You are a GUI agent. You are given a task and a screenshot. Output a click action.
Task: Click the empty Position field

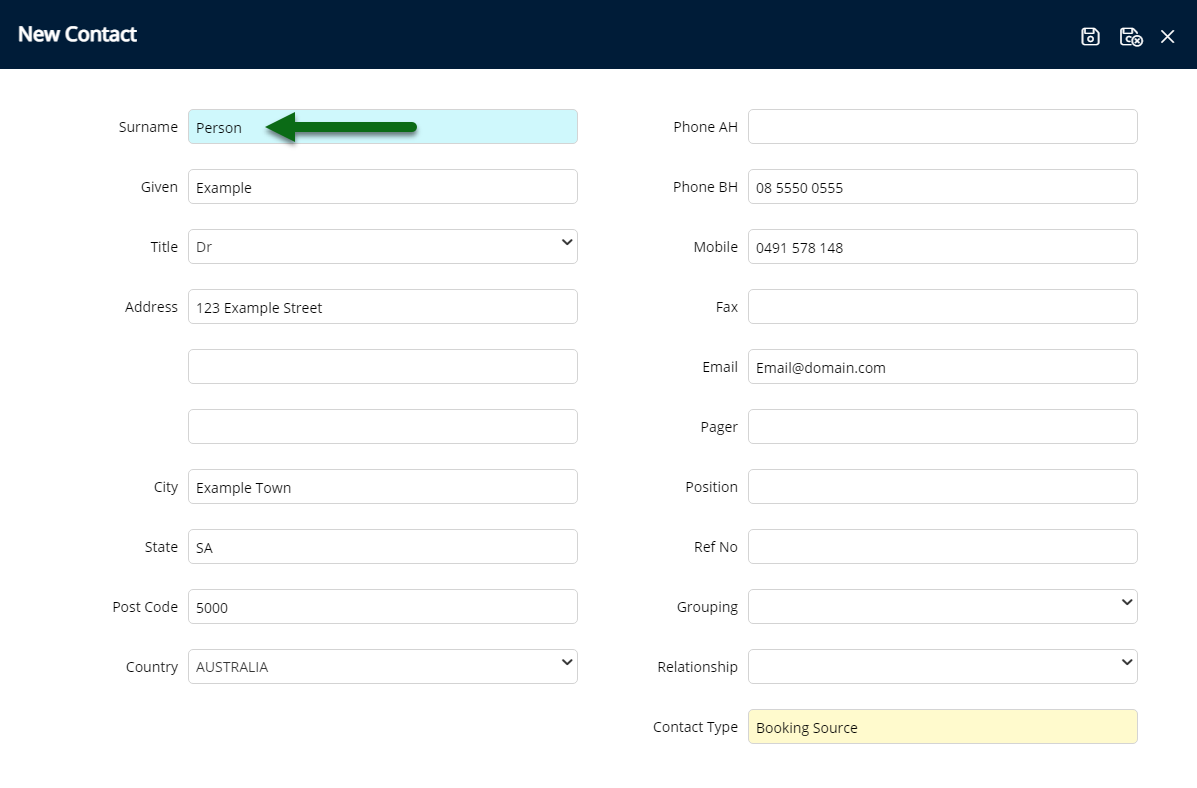[x=943, y=486]
